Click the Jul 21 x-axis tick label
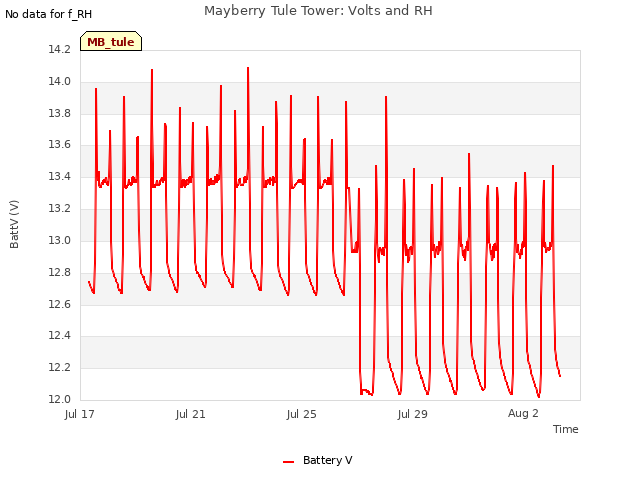 (191, 414)
